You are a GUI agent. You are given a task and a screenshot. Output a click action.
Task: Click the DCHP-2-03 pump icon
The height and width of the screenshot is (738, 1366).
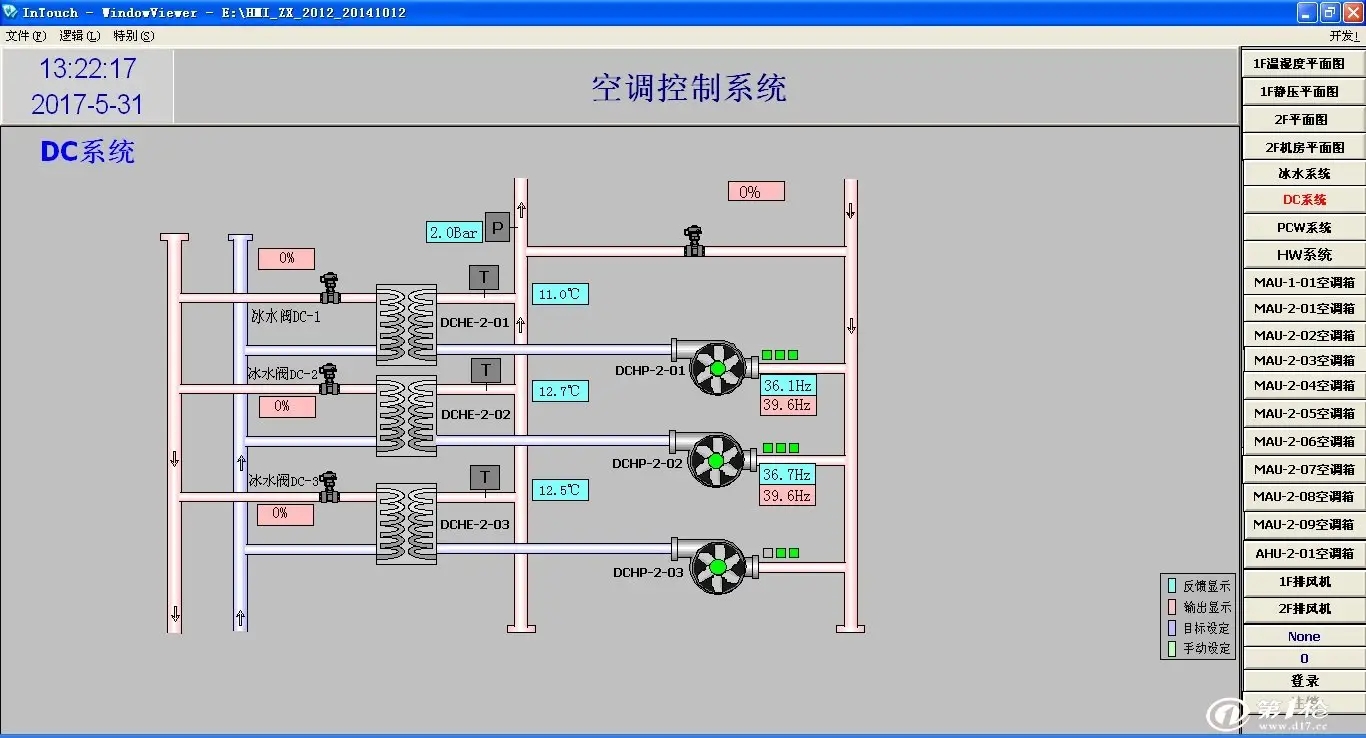(x=716, y=567)
